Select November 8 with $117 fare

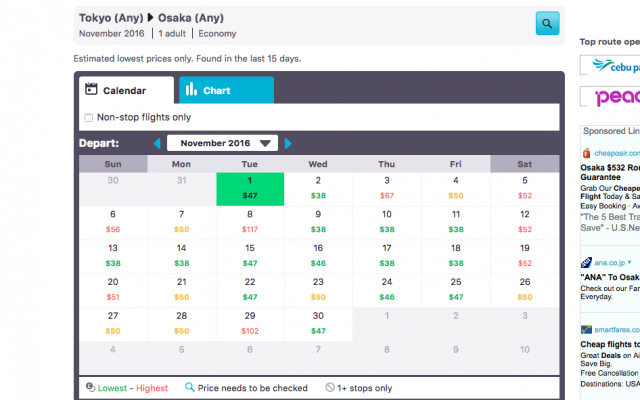pos(250,221)
